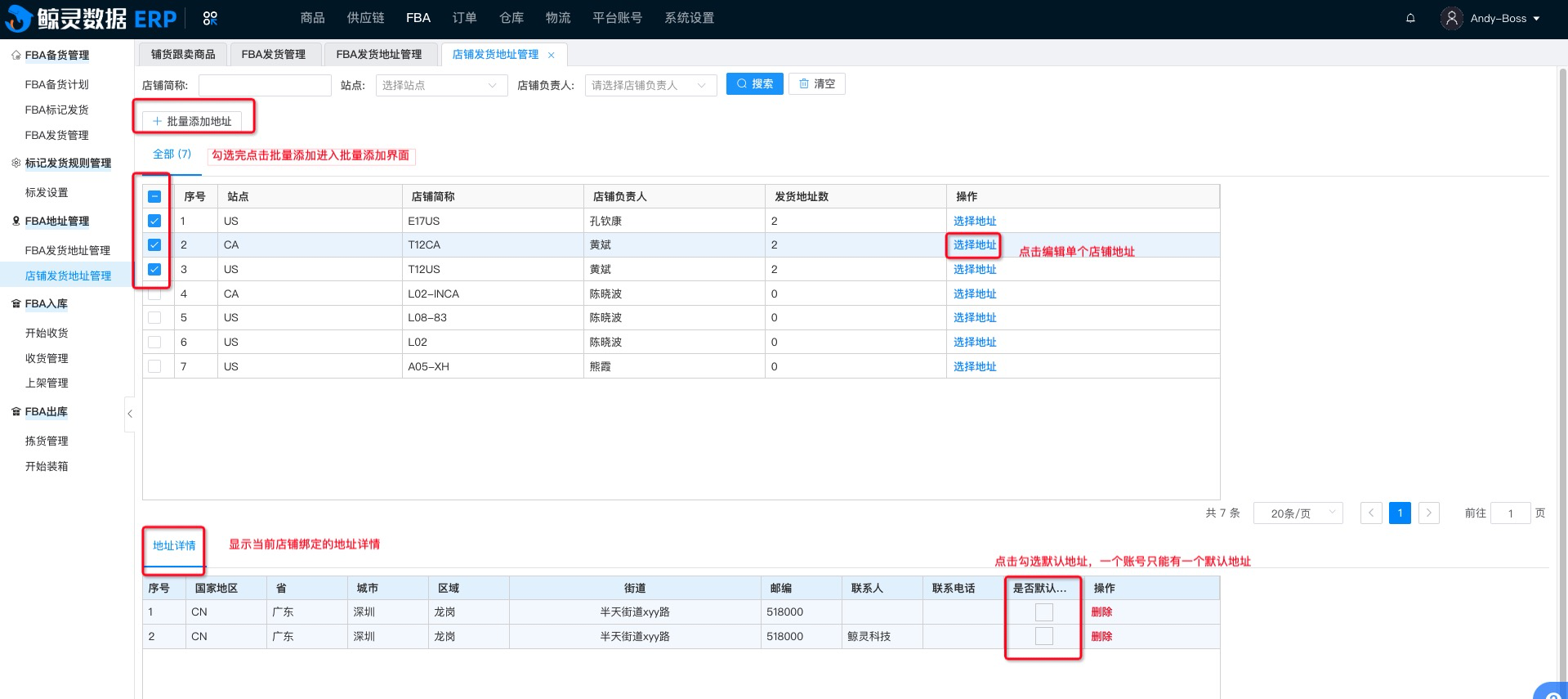Select the 全部 (7) filter tab
The height and width of the screenshot is (699, 1568).
172,154
